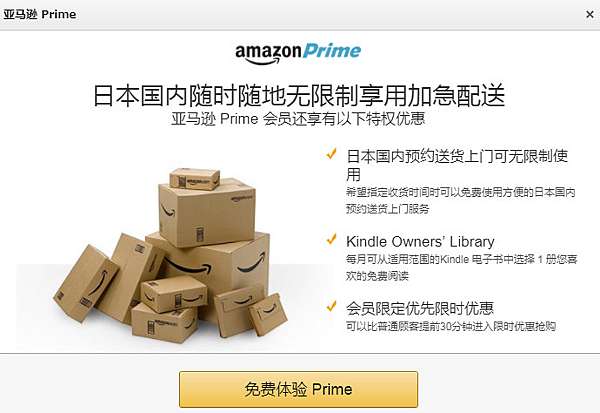Close the 亚马逊 Prime dialog with X

(590, 15)
